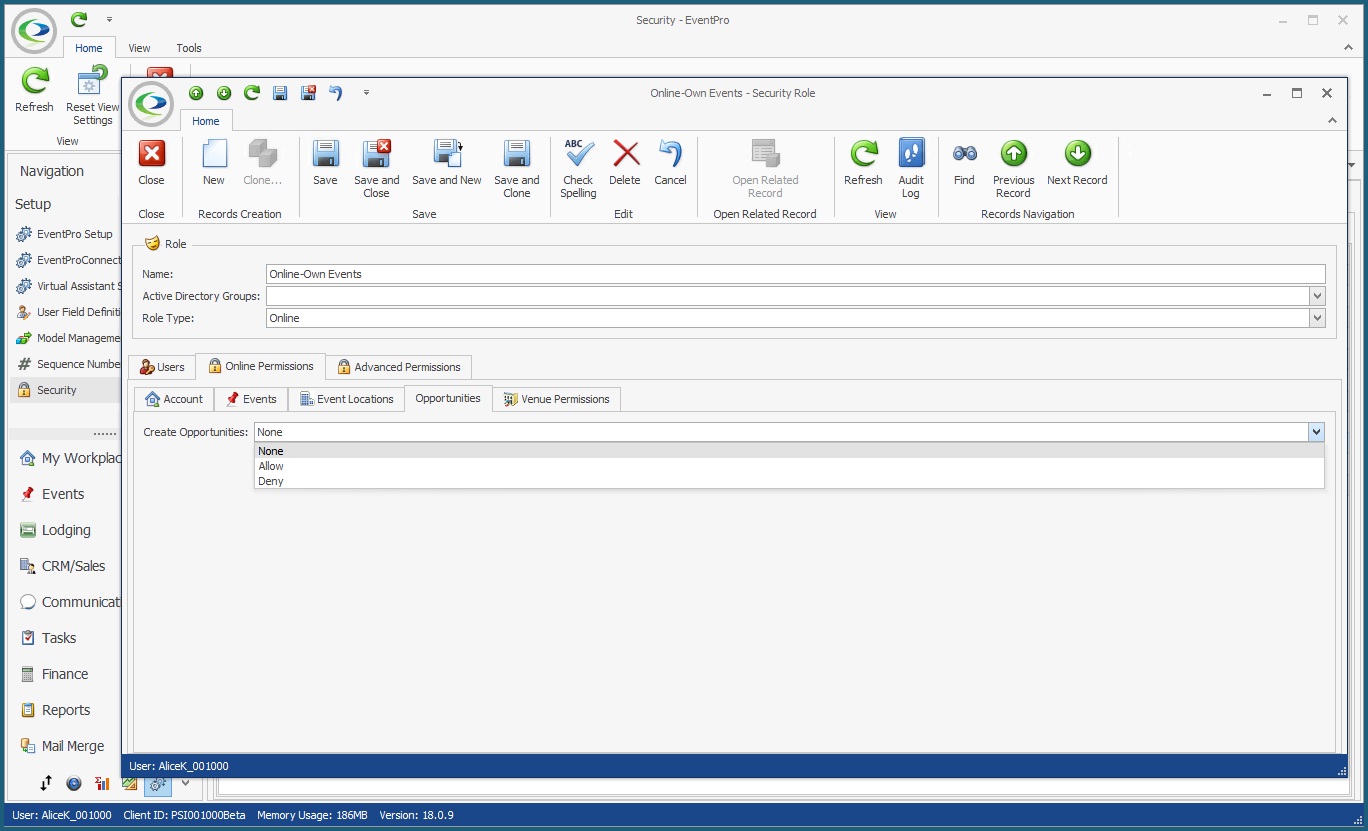This screenshot has width=1368, height=831.
Task: Expand the quick access toolbar customize arrow
Action: [x=366, y=93]
